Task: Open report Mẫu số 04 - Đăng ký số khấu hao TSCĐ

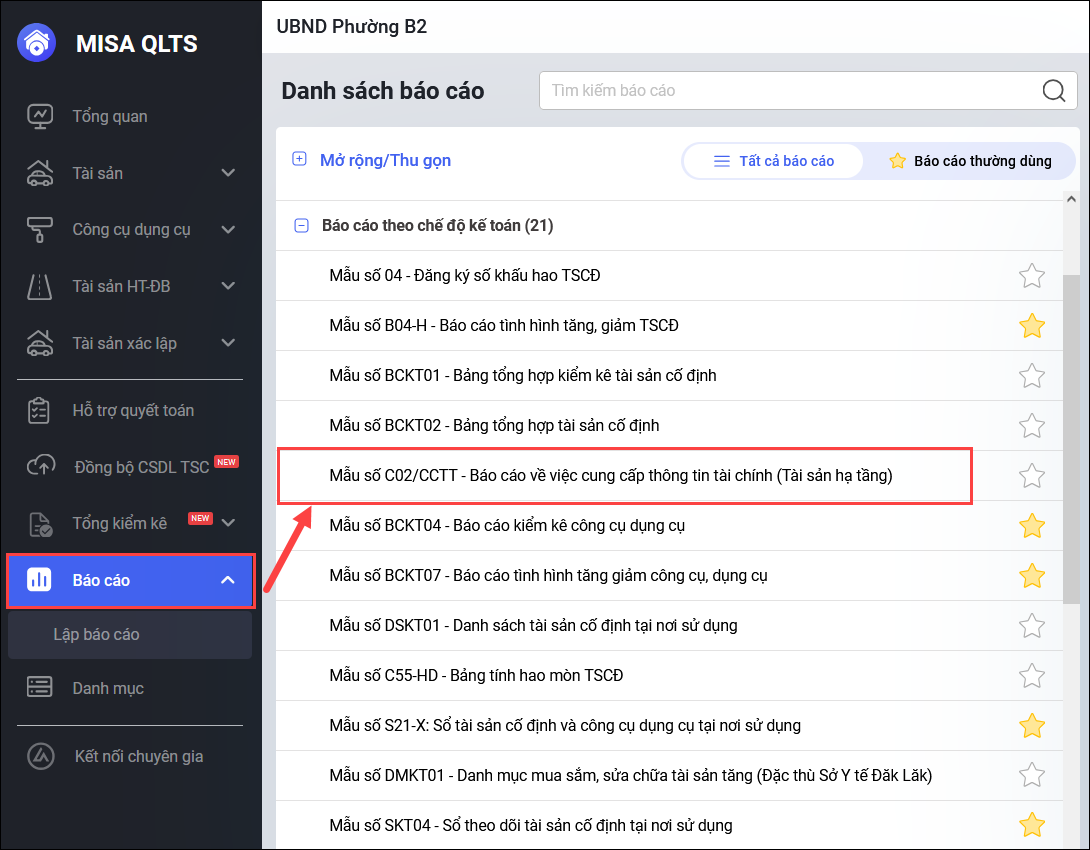Action: (464, 276)
